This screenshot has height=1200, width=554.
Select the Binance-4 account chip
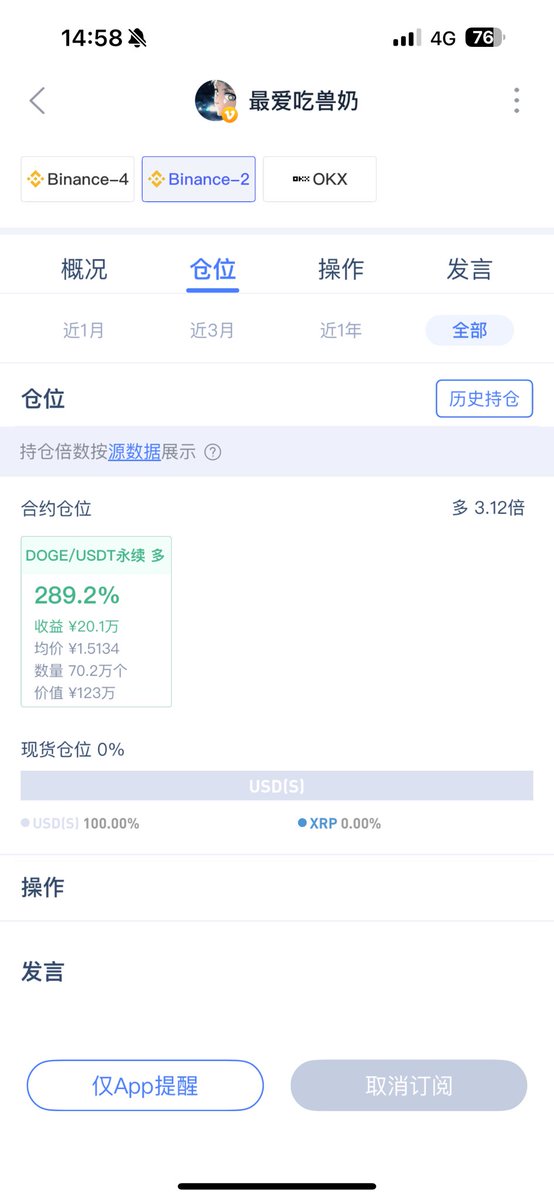78,179
